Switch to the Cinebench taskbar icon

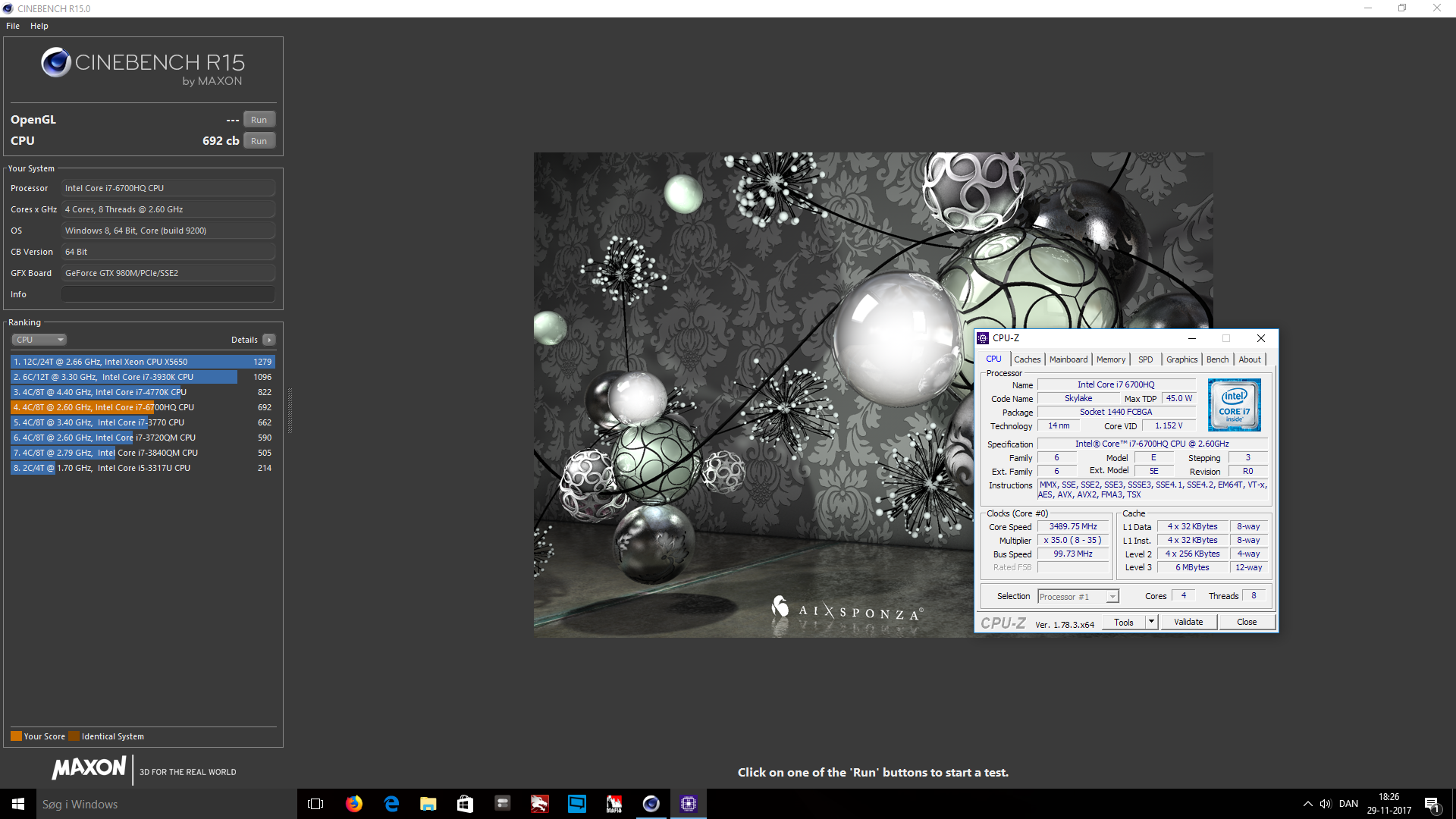pos(651,804)
